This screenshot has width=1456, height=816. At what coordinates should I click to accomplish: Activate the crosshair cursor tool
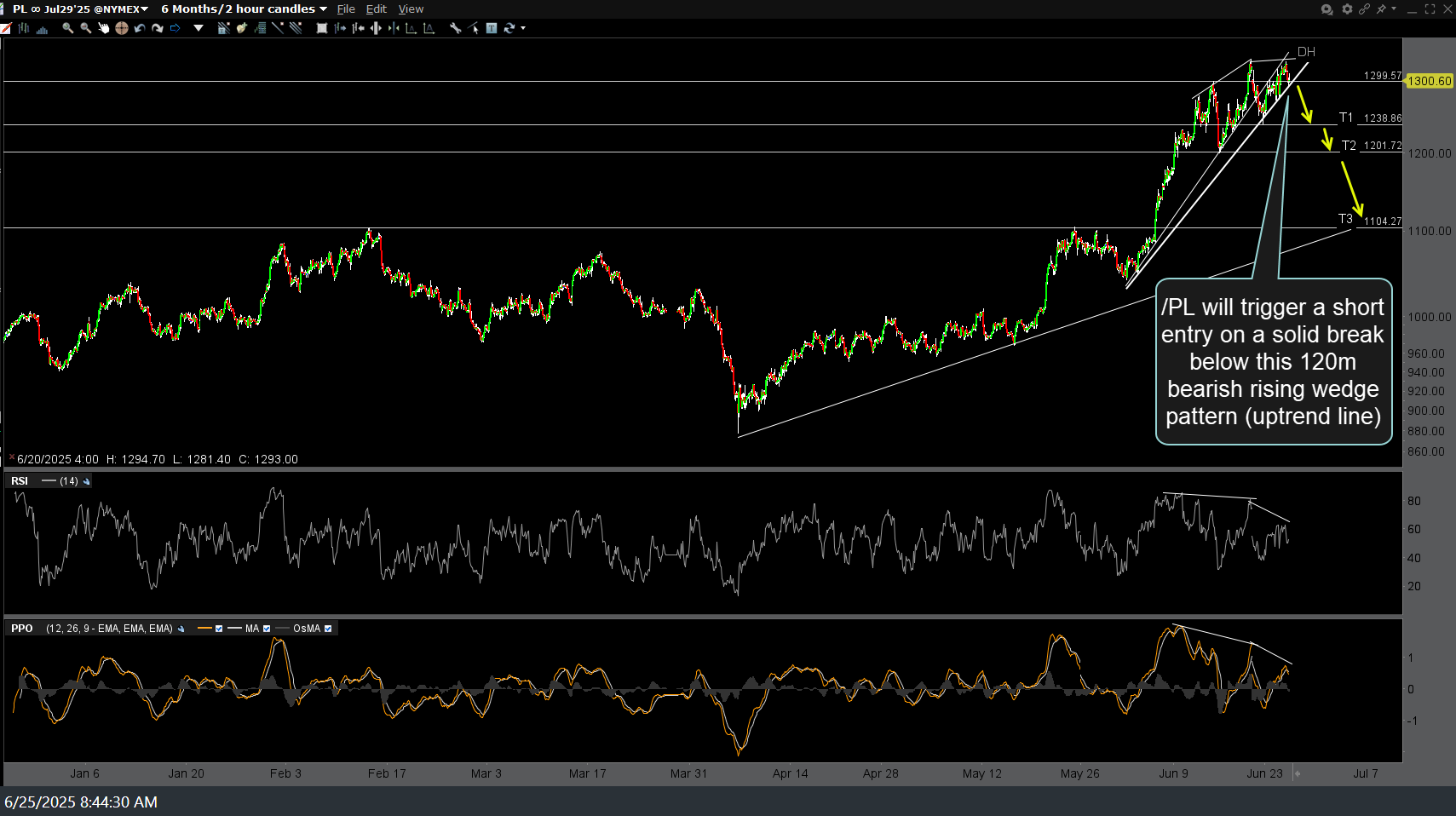click(122, 28)
